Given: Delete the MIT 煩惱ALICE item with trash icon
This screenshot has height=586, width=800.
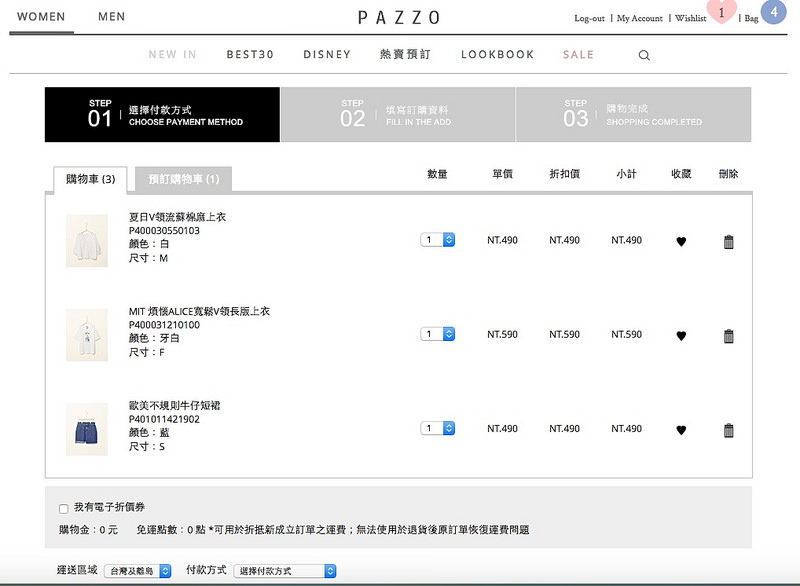Looking at the screenshot, I should (x=729, y=336).
